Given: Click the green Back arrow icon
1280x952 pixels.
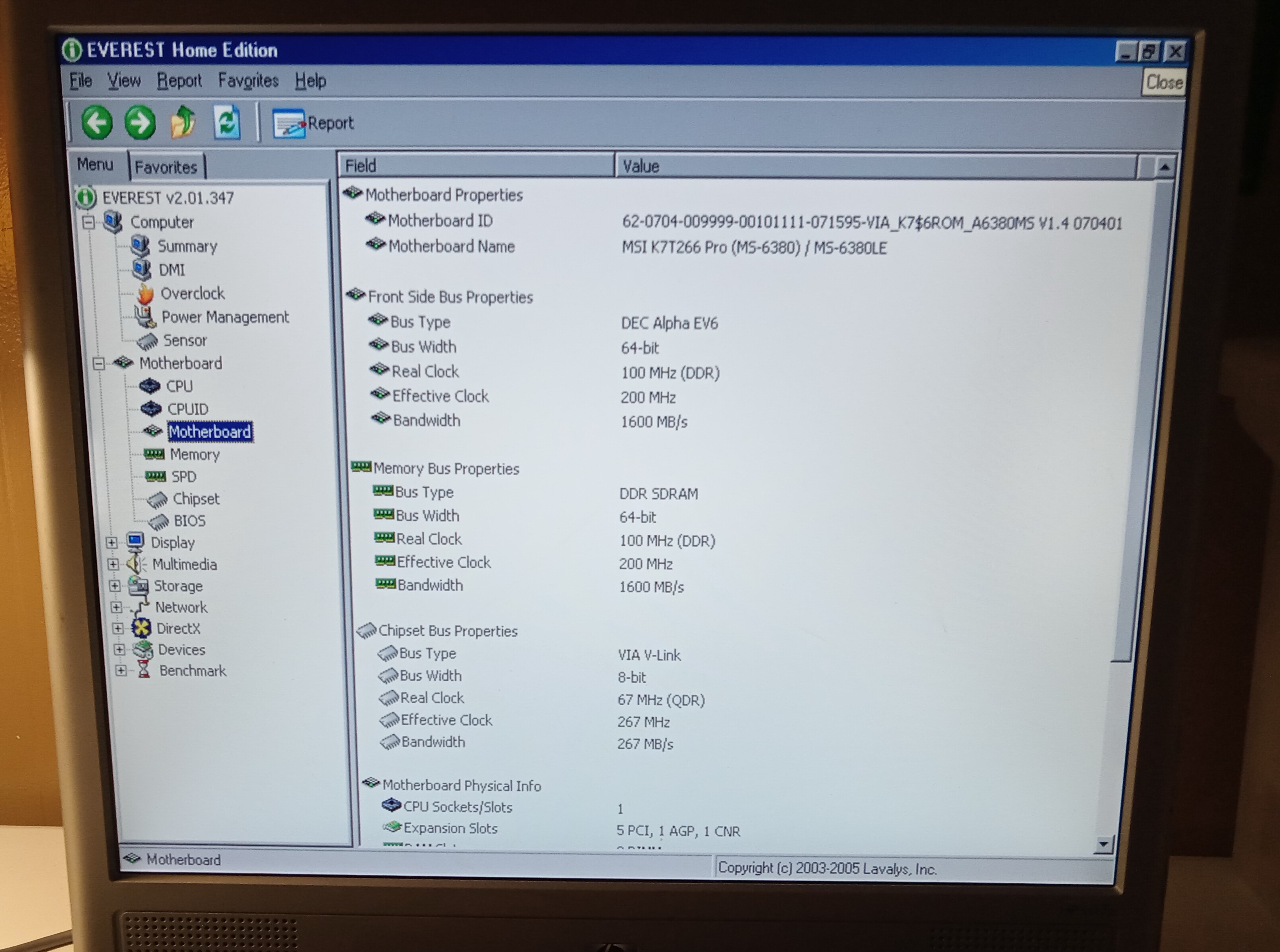Looking at the screenshot, I should click(x=96, y=122).
